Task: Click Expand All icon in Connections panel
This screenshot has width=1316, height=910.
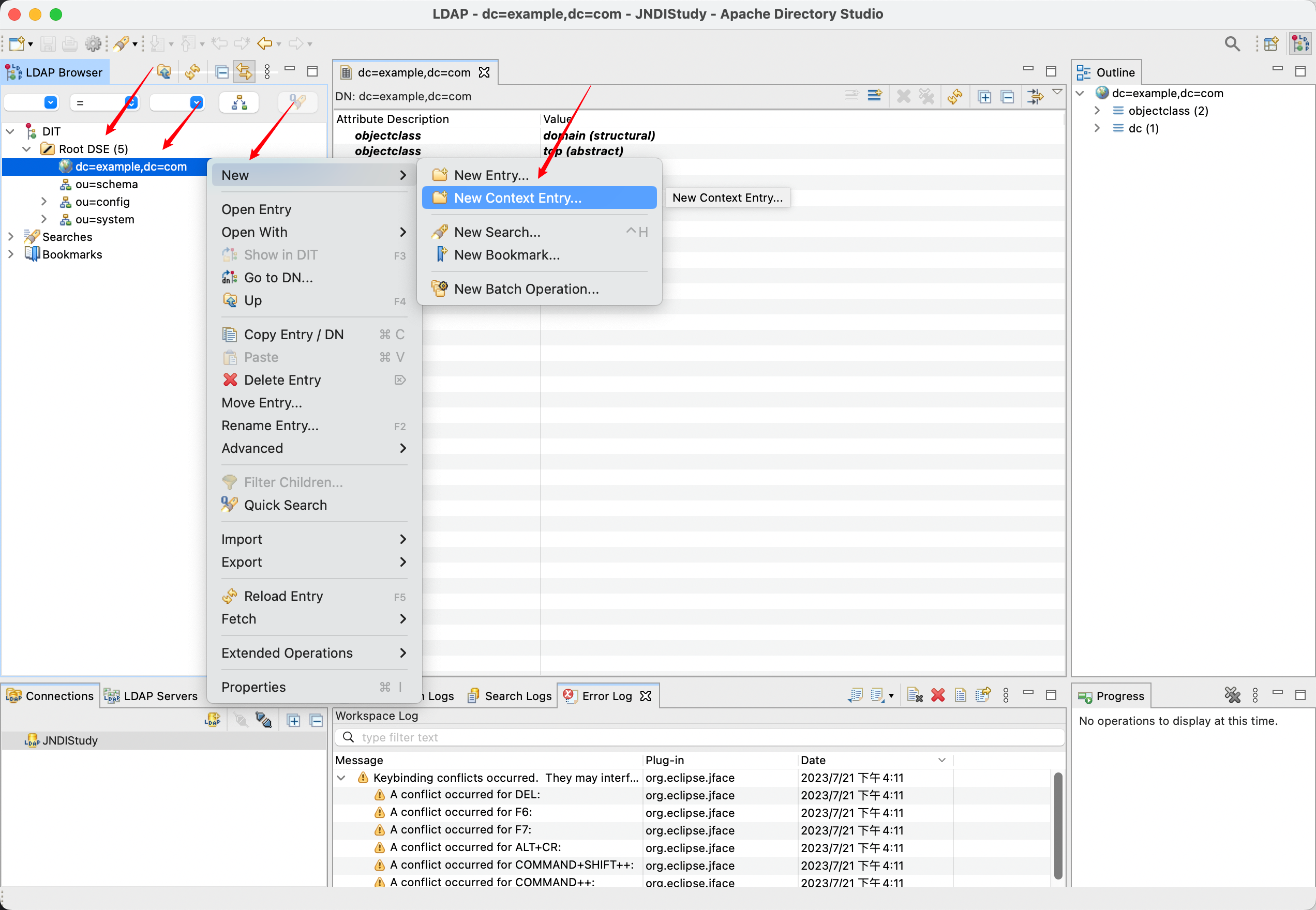Action: [294, 721]
